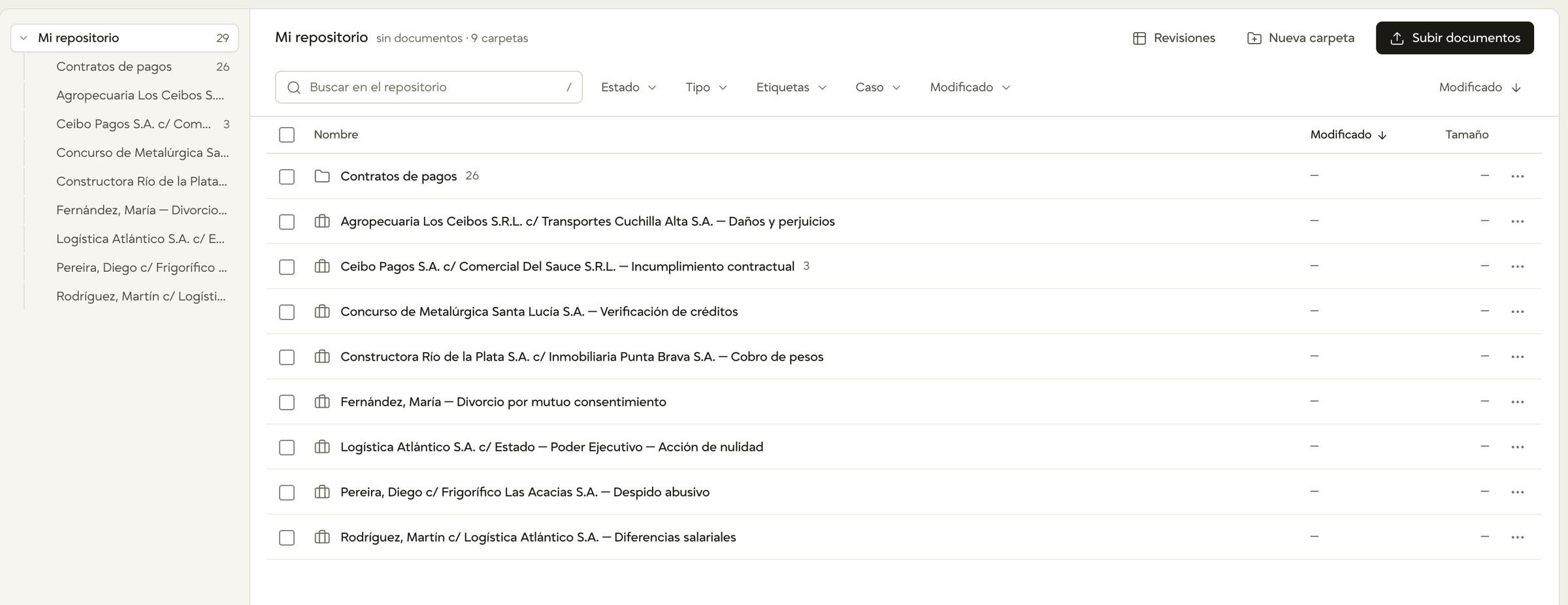Focus the Buscar en el repositorio field

tap(429, 88)
